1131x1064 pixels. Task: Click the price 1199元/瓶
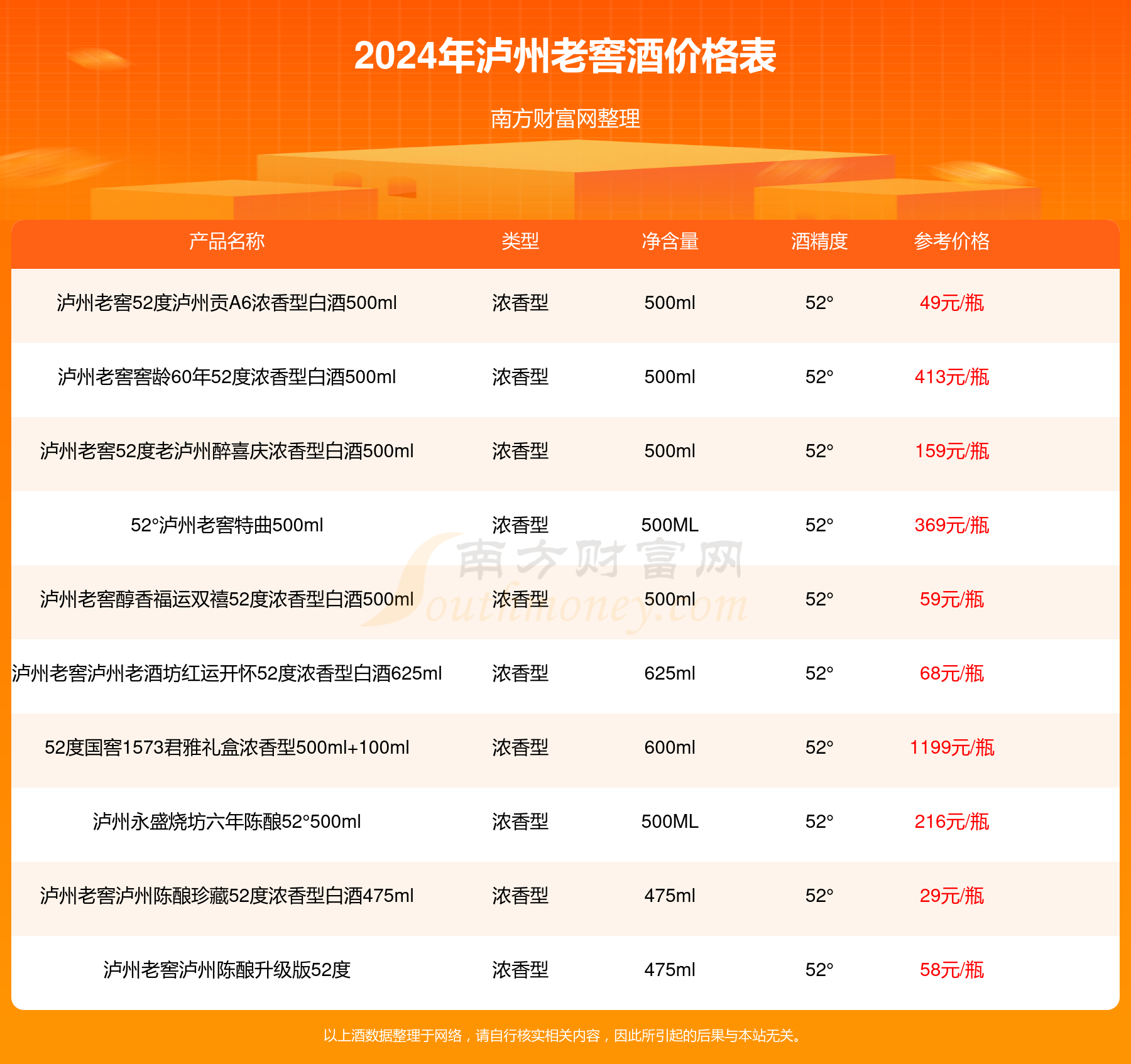point(952,747)
